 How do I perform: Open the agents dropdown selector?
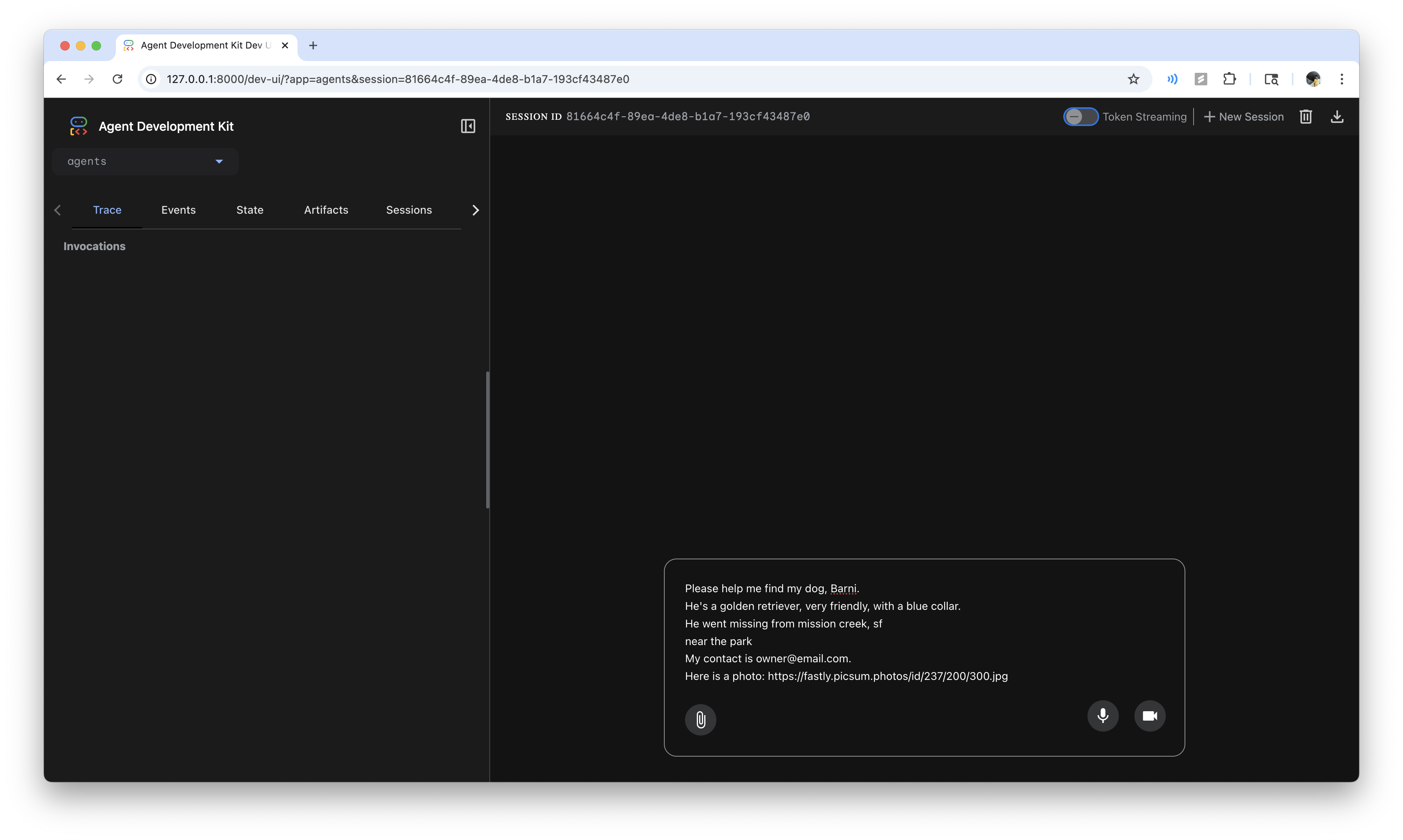click(145, 162)
